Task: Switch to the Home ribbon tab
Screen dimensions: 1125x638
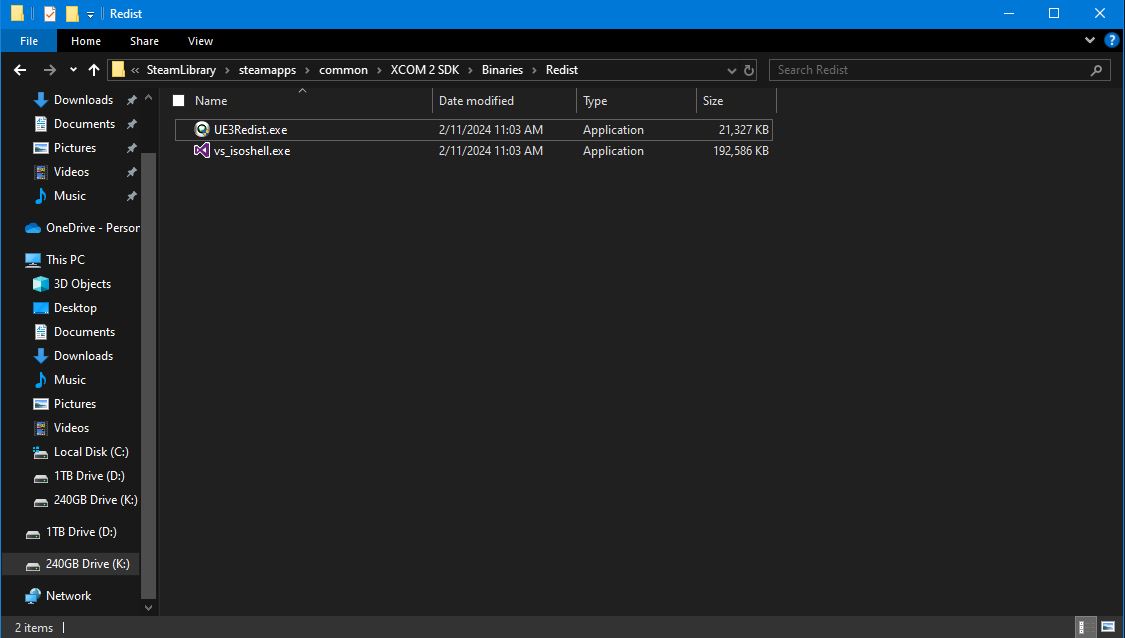Action: pyautogui.click(x=86, y=41)
